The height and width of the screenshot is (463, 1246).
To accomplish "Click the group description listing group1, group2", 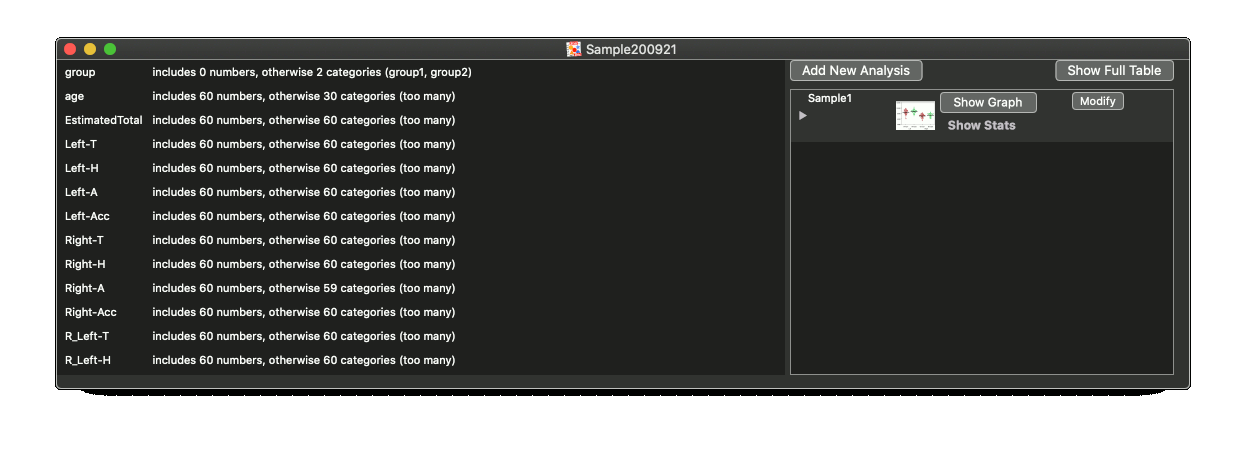I will pyautogui.click(x=312, y=72).
